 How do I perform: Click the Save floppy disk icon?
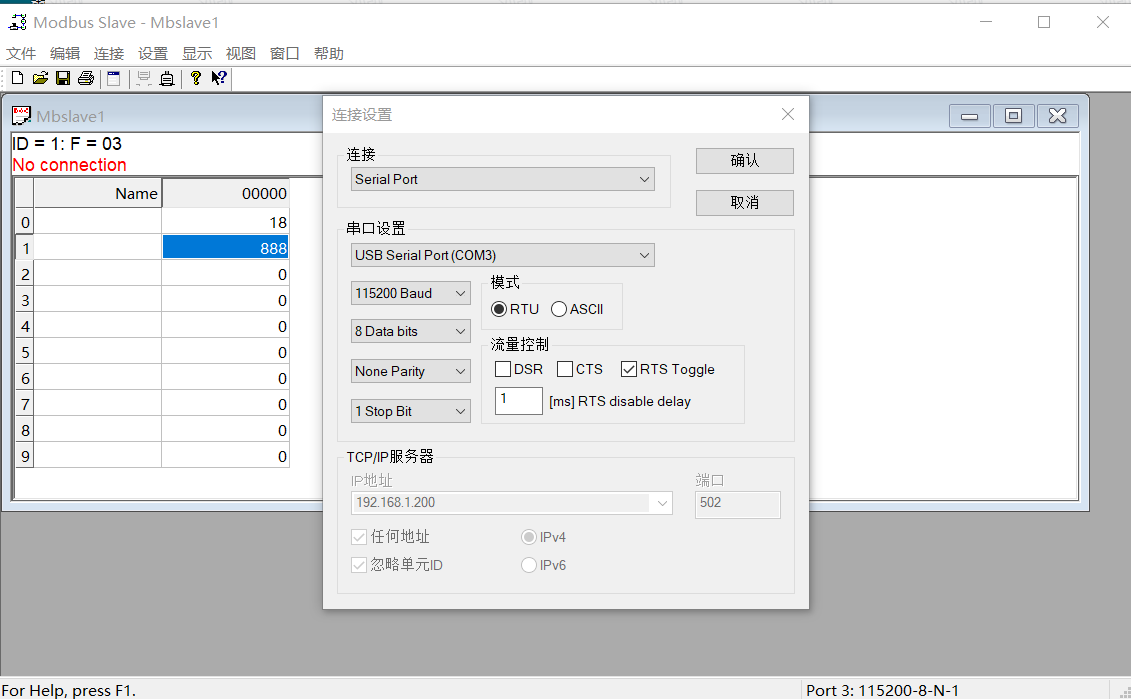[63, 78]
